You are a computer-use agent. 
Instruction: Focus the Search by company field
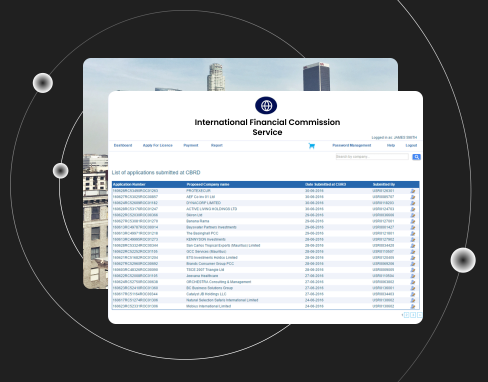372,157
